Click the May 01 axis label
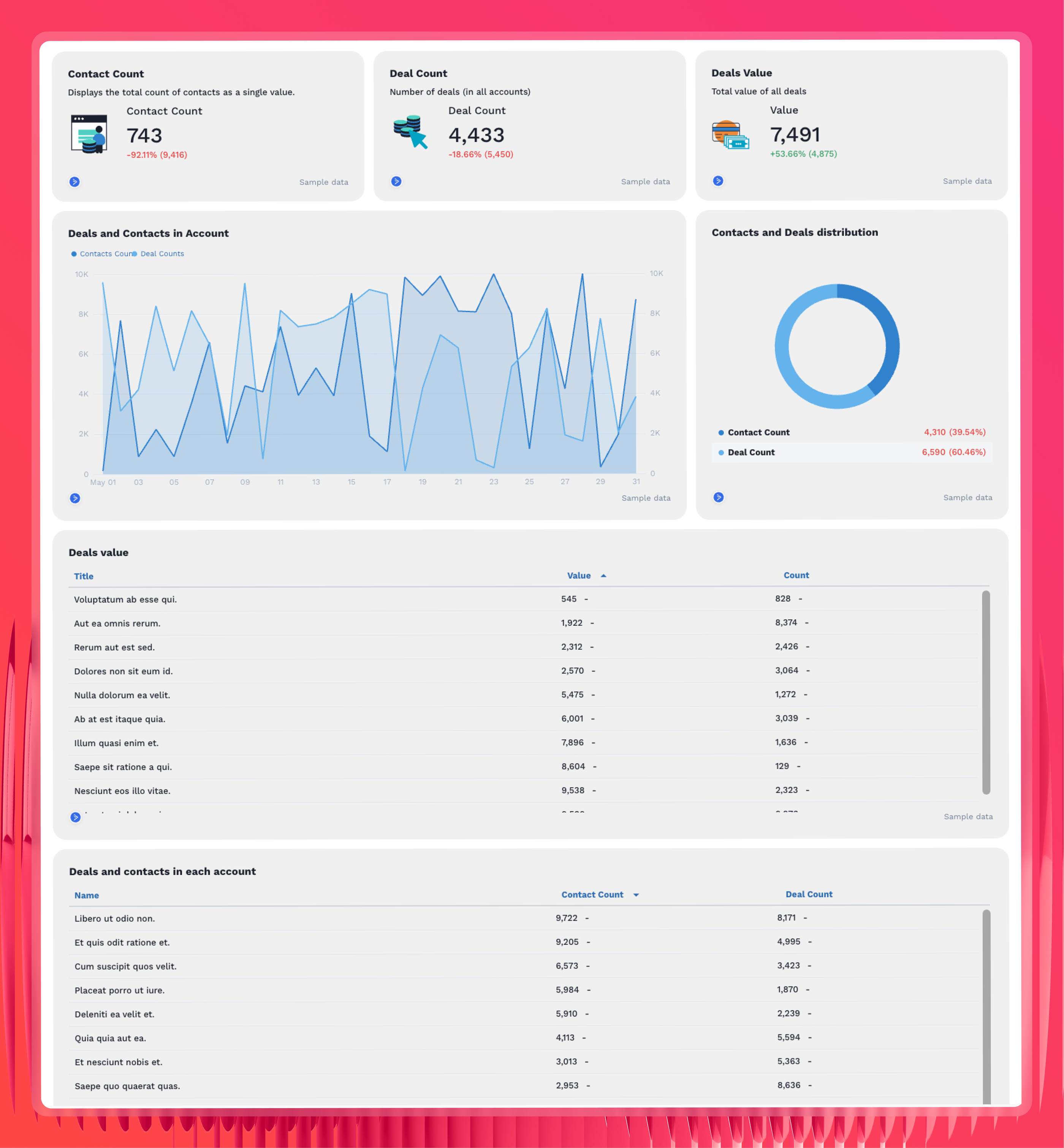Viewport: 1064px width, 1148px height. (103, 482)
